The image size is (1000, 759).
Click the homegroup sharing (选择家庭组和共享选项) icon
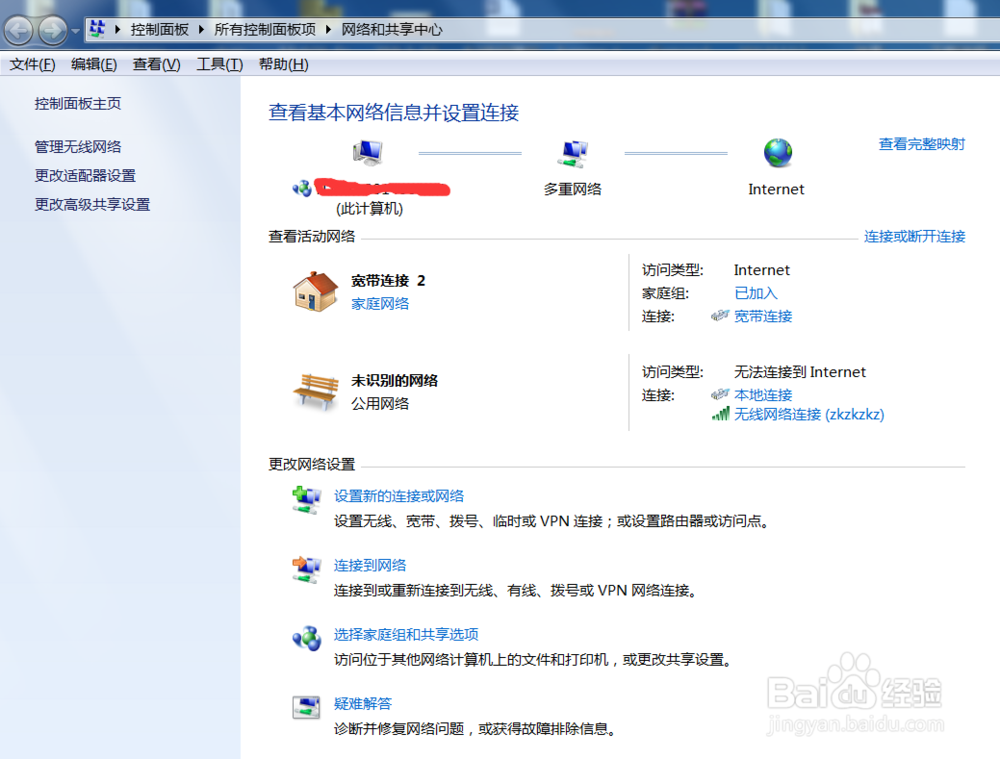click(306, 636)
